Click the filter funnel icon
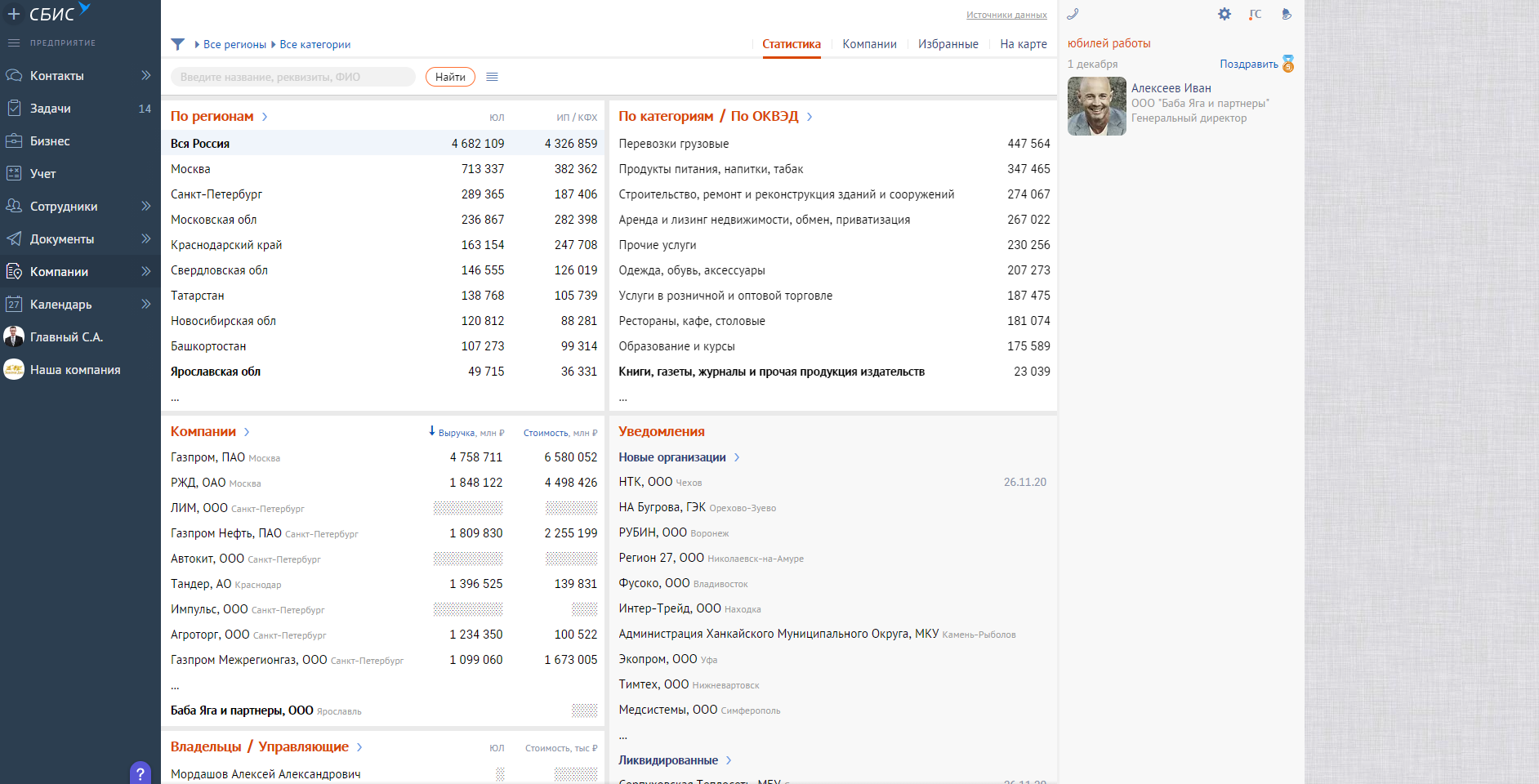 tap(177, 44)
